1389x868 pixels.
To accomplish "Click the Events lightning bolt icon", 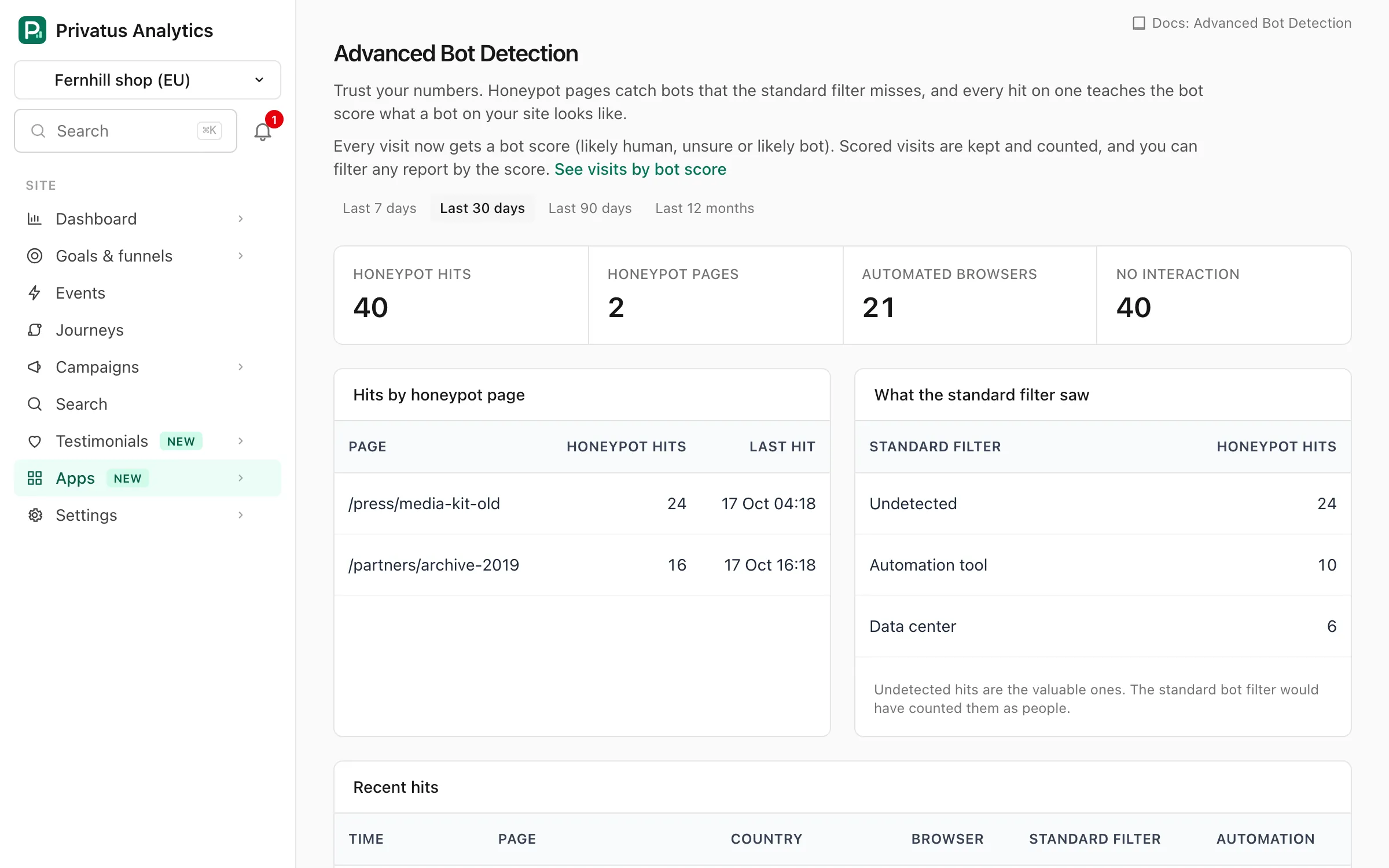I will (35, 293).
